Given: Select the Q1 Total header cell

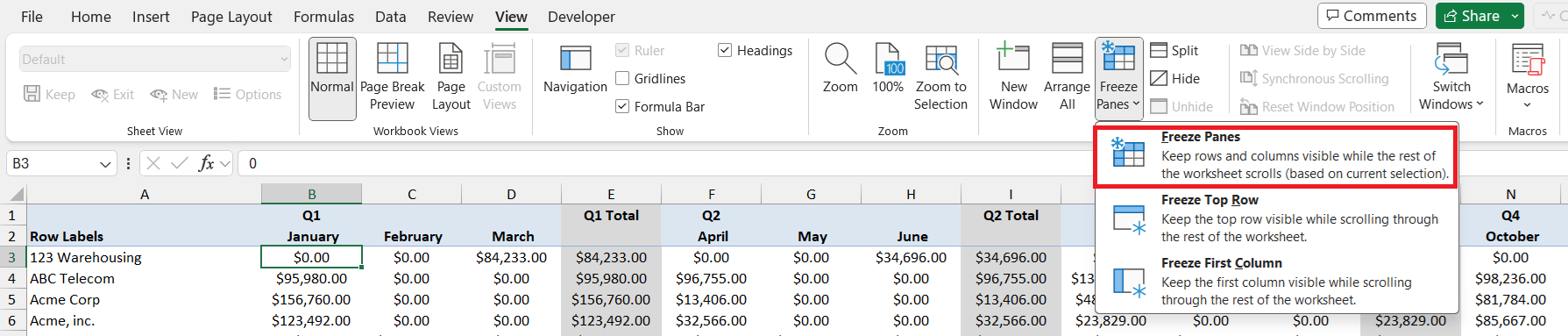Looking at the screenshot, I should [611, 216].
